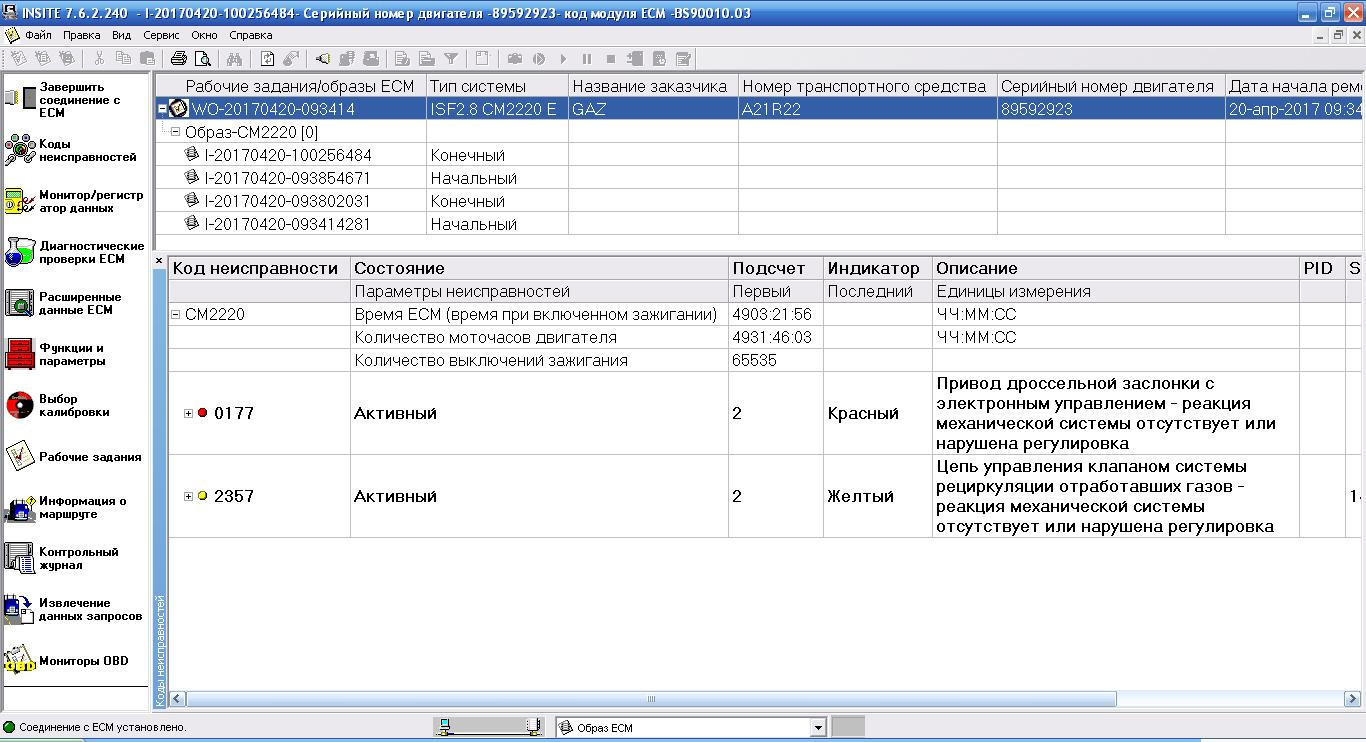
Task: Click the Название заказчика column header
Action: tap(653, 86)
